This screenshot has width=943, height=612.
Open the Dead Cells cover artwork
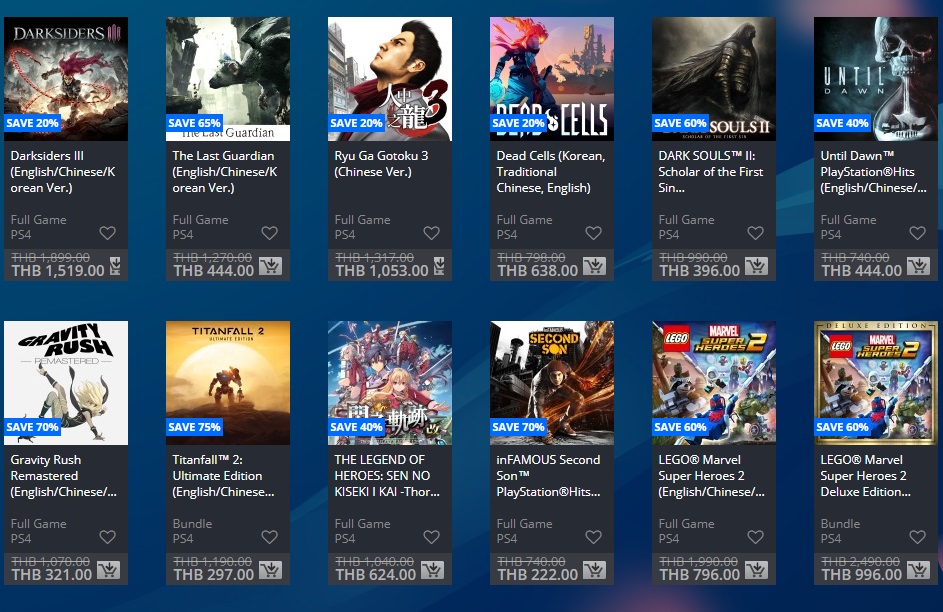(x=552, y=79)
